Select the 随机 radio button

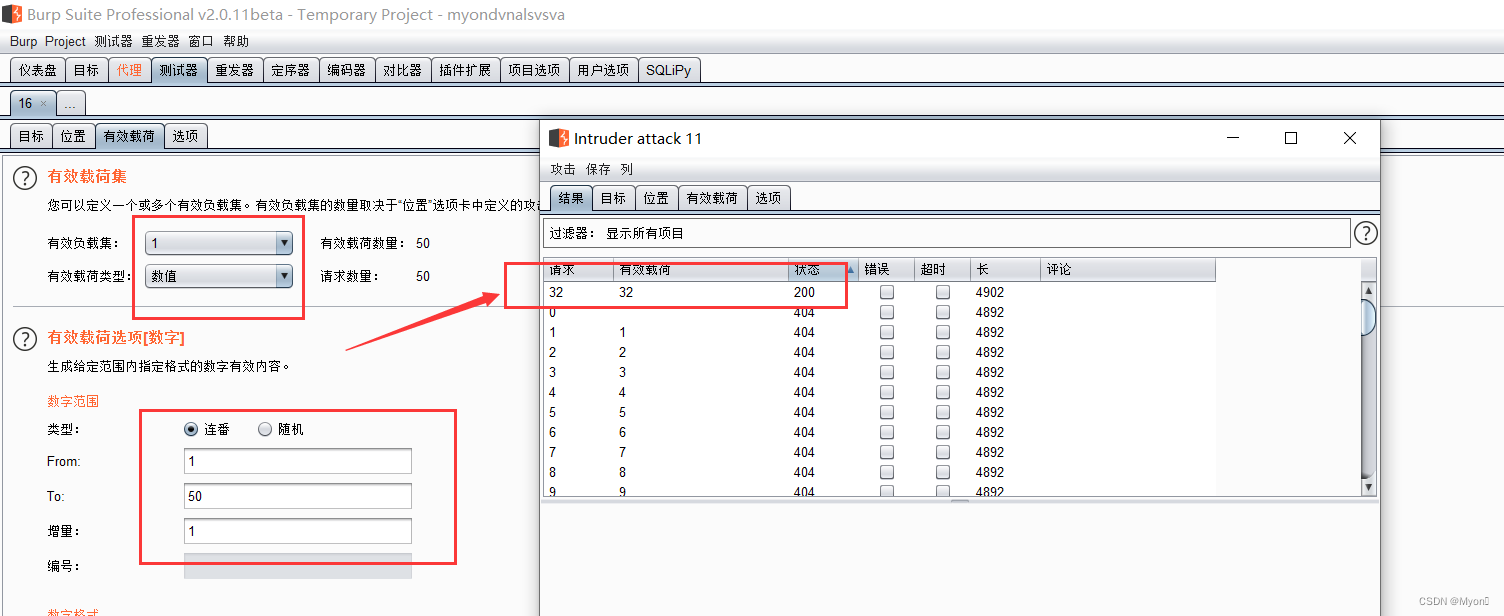265,429
